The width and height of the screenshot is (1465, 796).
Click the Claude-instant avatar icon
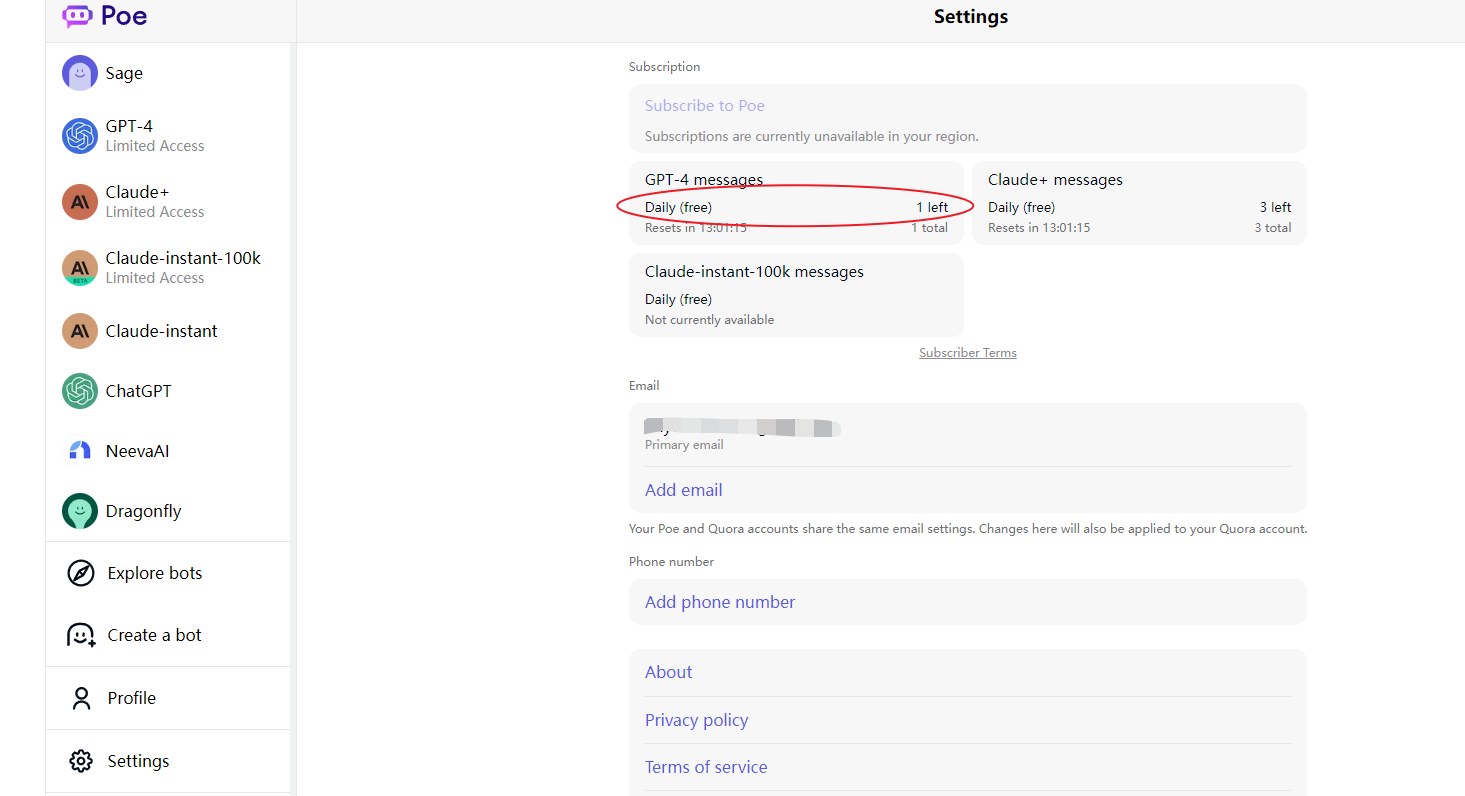tap(80, 331)
